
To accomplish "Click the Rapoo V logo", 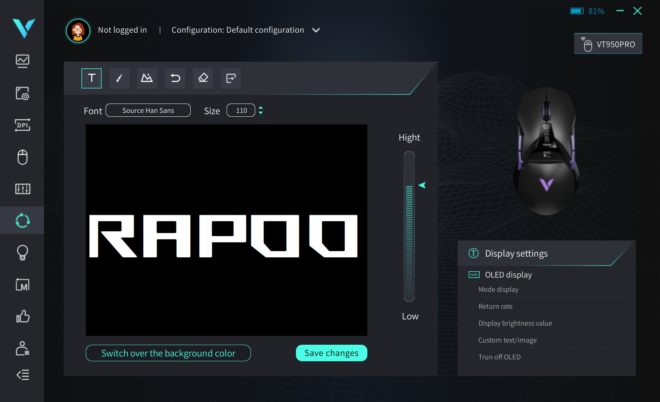I will coord(23,28).
